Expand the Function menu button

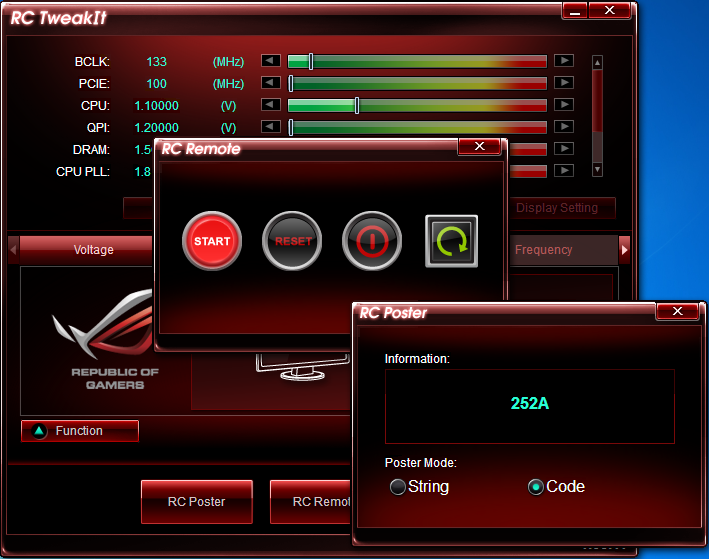coord(80,431)
